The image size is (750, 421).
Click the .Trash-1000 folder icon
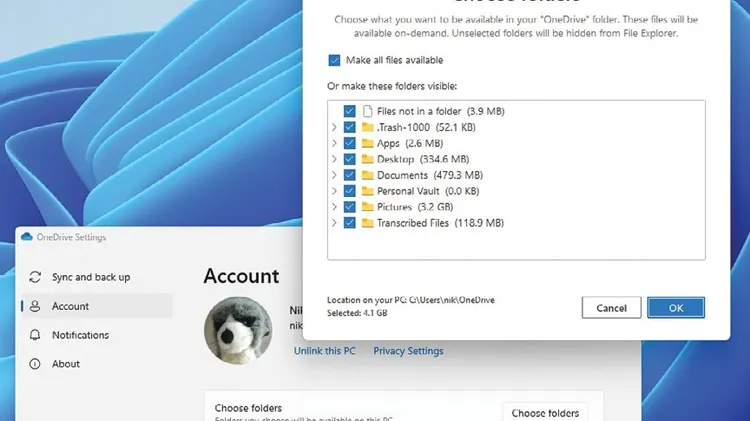pos(367,127)
